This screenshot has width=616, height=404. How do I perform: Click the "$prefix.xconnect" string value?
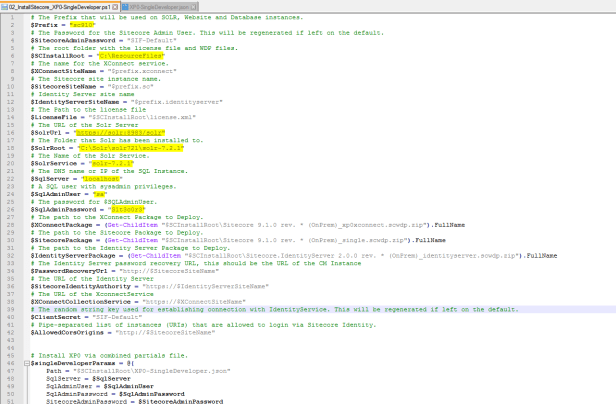pyautogui.click(x=142, y=71)
